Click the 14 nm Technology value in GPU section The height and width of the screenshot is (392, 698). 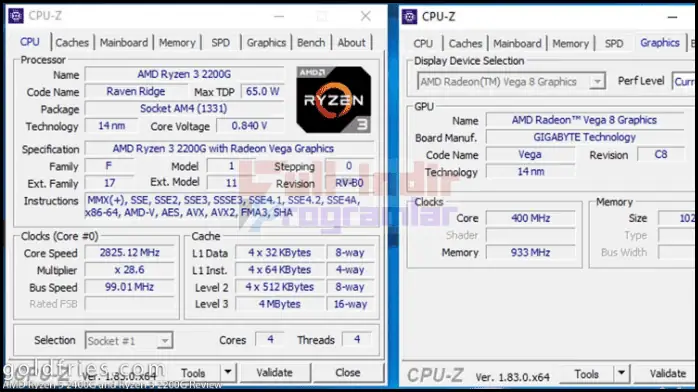coord(530,172)
